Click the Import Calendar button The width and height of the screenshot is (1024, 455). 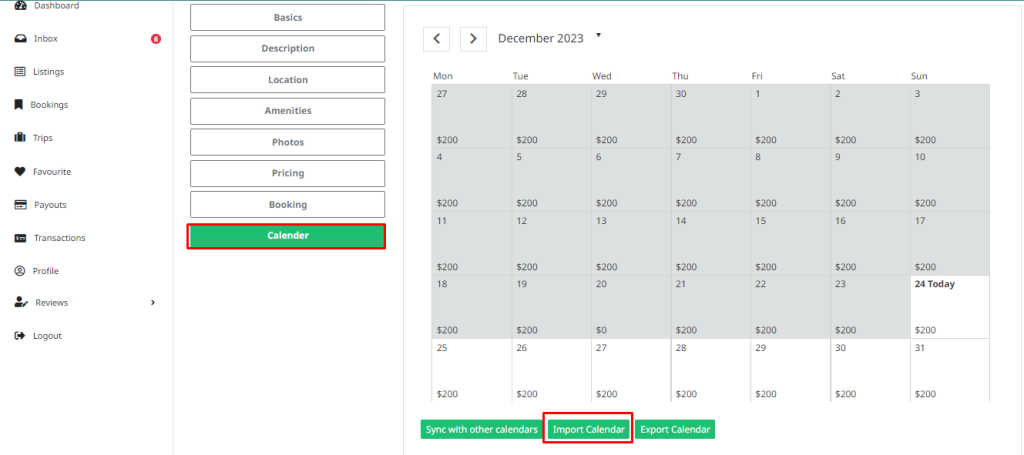pyautogui.click(x=589, y=429)
